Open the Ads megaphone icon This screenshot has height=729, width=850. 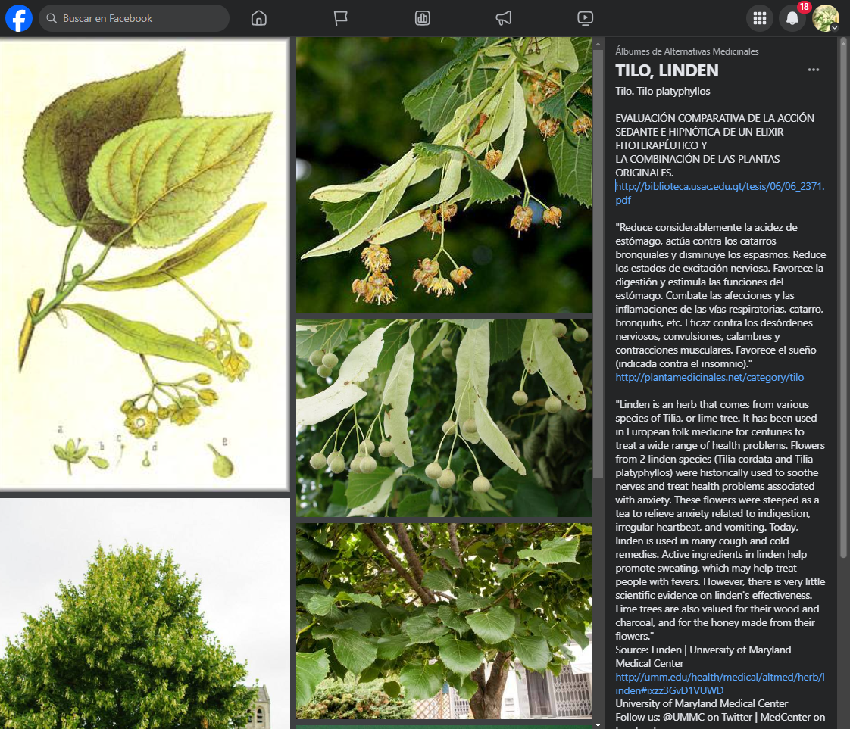click(504, 18)
